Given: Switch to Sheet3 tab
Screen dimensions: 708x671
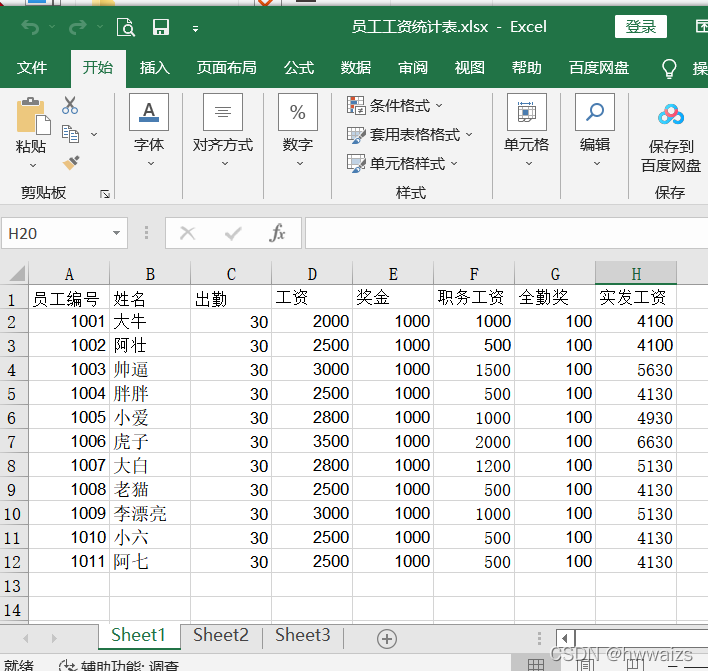Looking at the screenshot, I should click(x=303, y=636).
